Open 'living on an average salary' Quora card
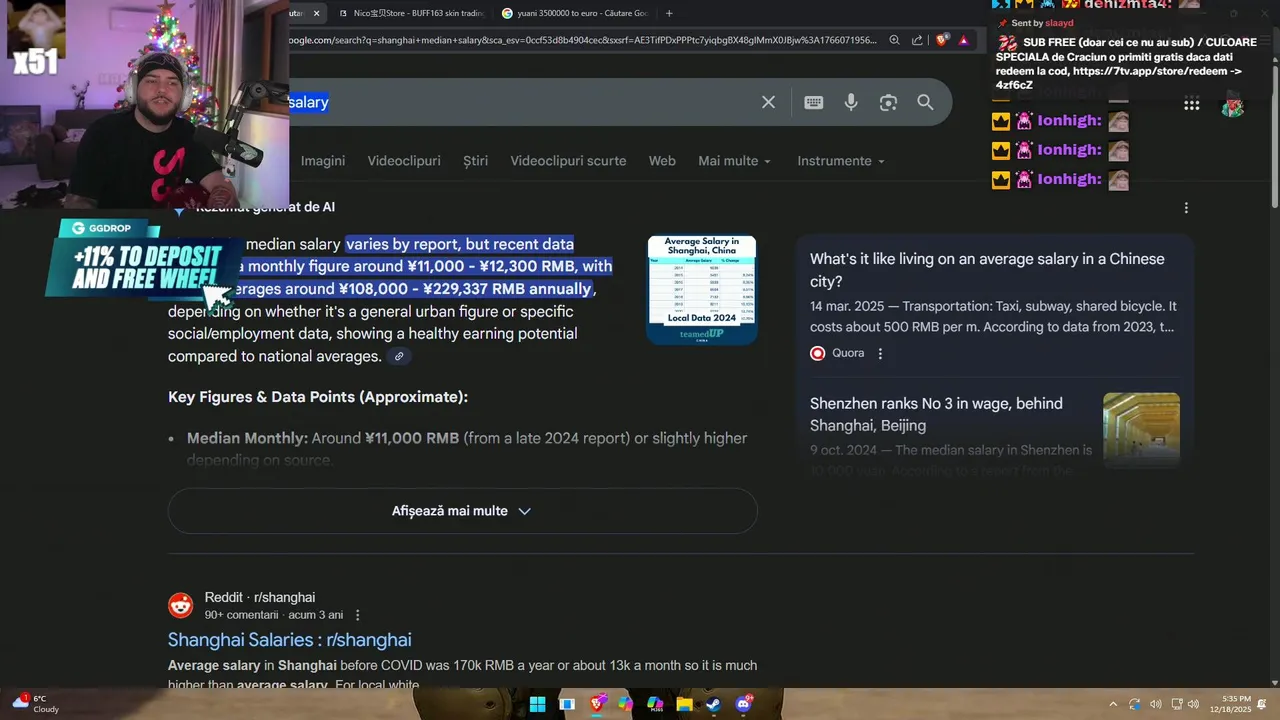1280x720 pixels. [x=987, y=270]
